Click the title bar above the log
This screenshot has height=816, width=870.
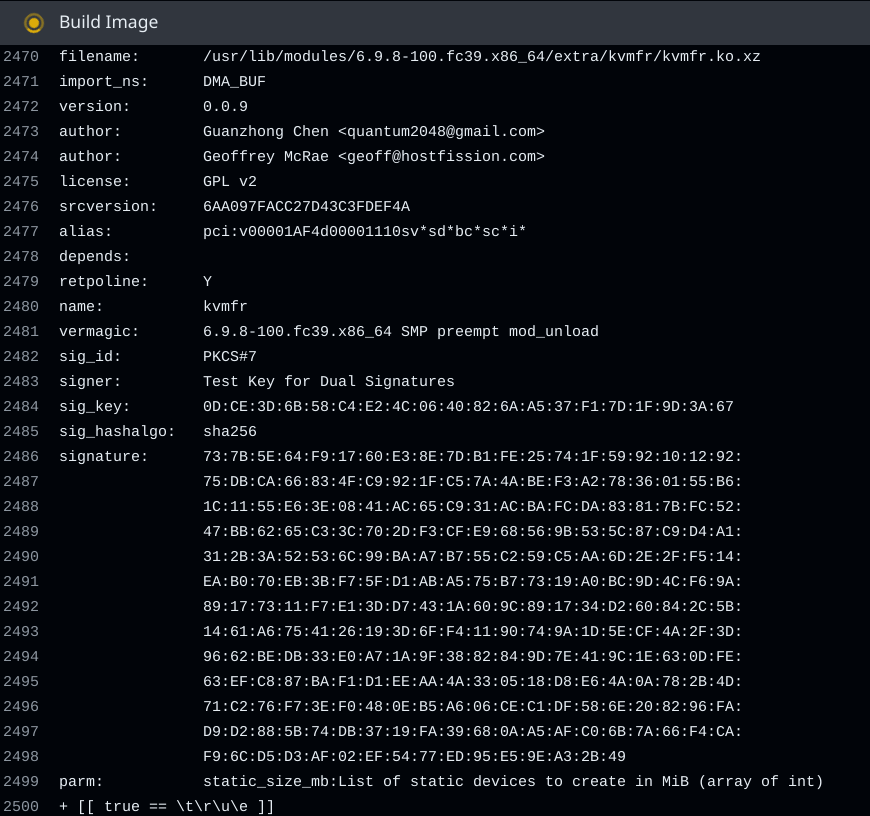click(435, 22)
